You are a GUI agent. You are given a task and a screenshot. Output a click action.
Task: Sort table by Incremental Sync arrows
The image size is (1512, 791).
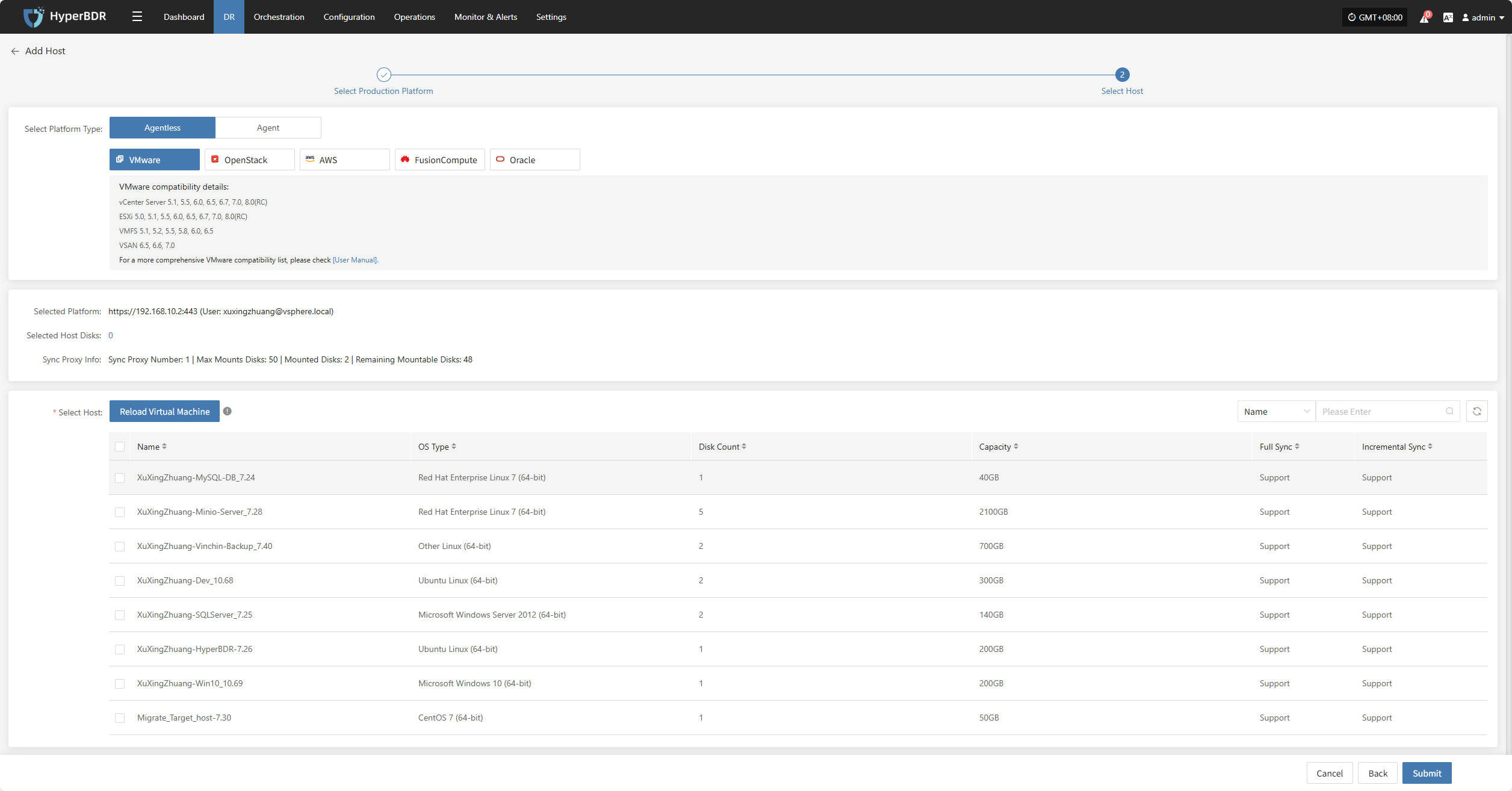coord(1430,447)
